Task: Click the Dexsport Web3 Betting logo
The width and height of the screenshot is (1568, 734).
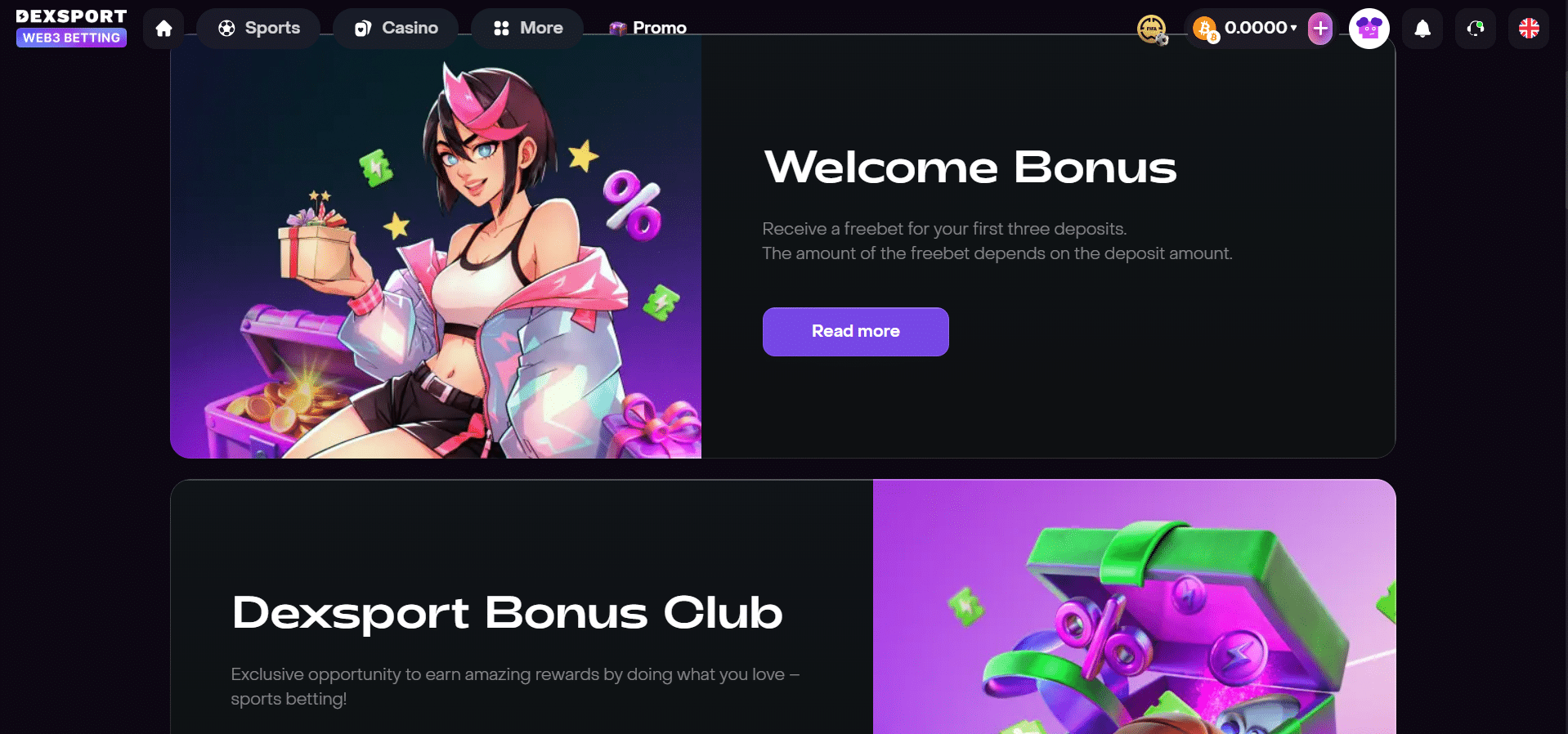Action: [71, 28]
